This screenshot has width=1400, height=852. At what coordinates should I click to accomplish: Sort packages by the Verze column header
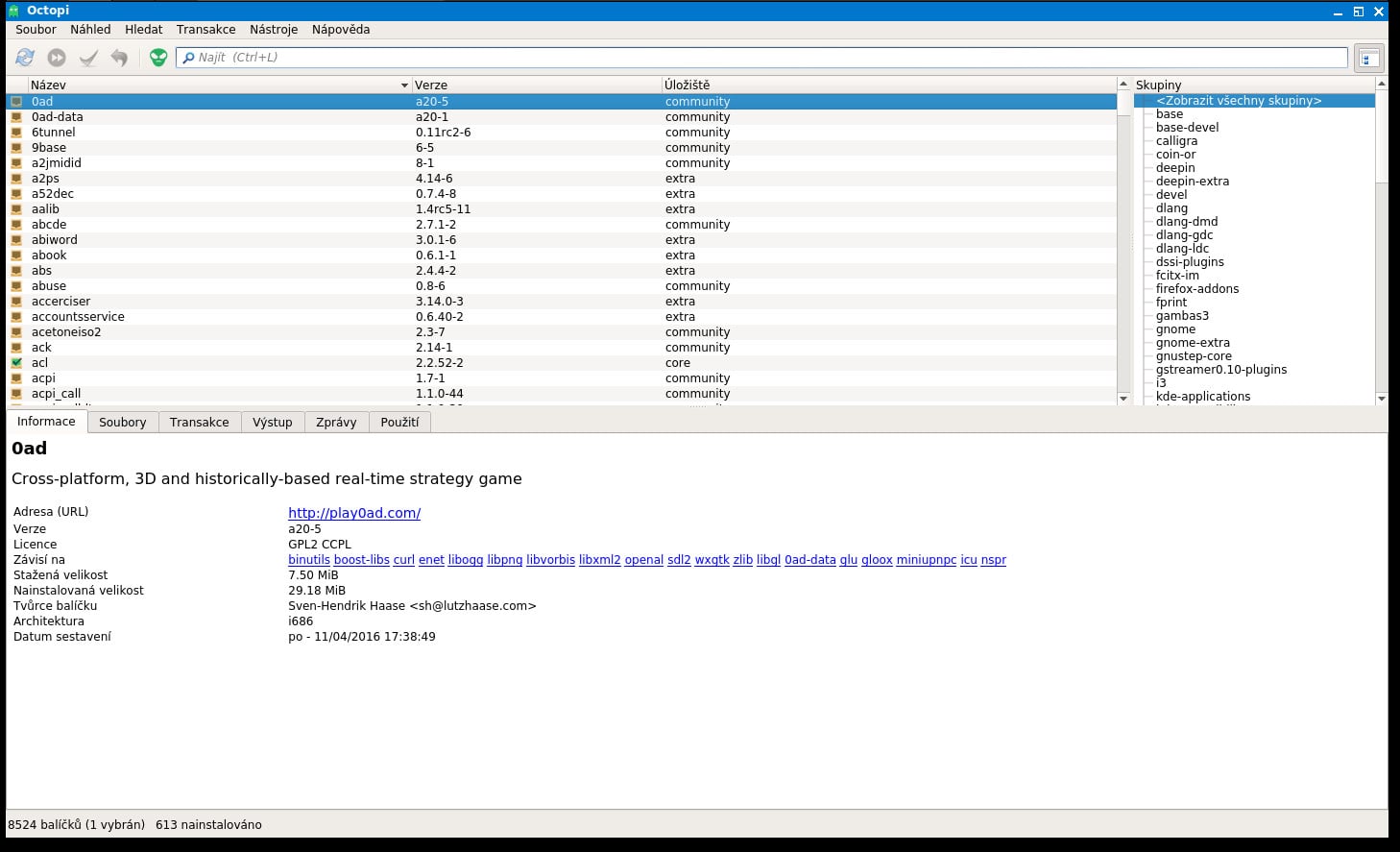(x=537, y=85)
